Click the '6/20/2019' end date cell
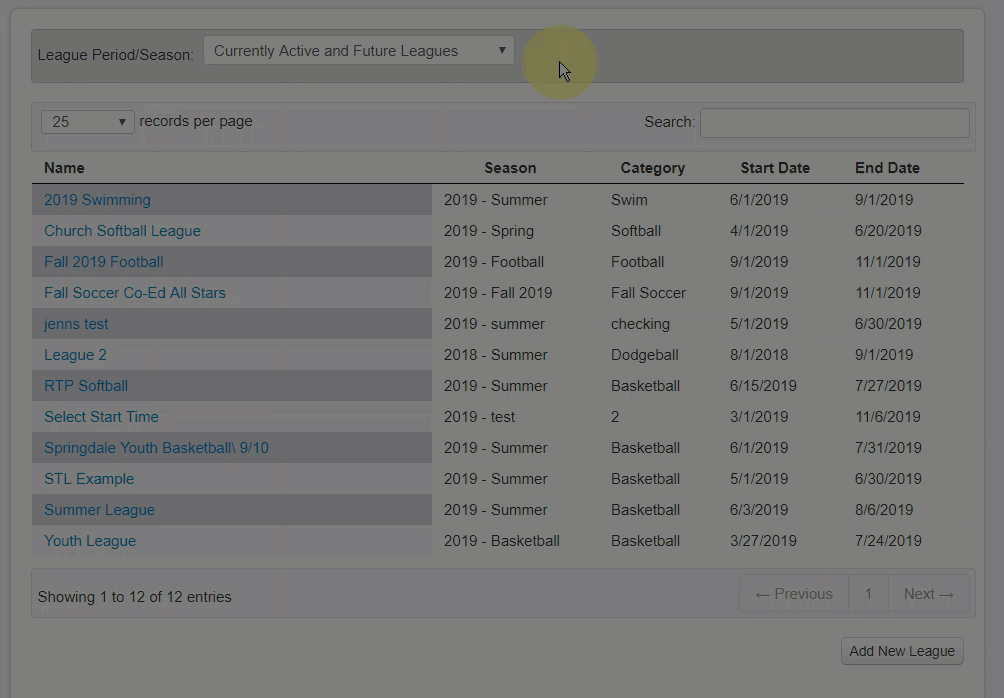 coord(888,231)
